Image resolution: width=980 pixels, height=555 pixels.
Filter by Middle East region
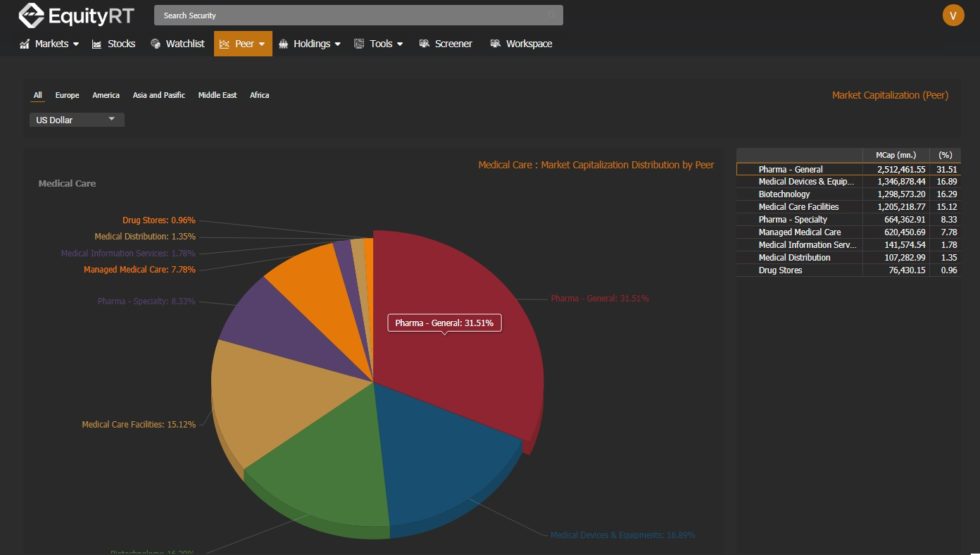click(217, 95)
